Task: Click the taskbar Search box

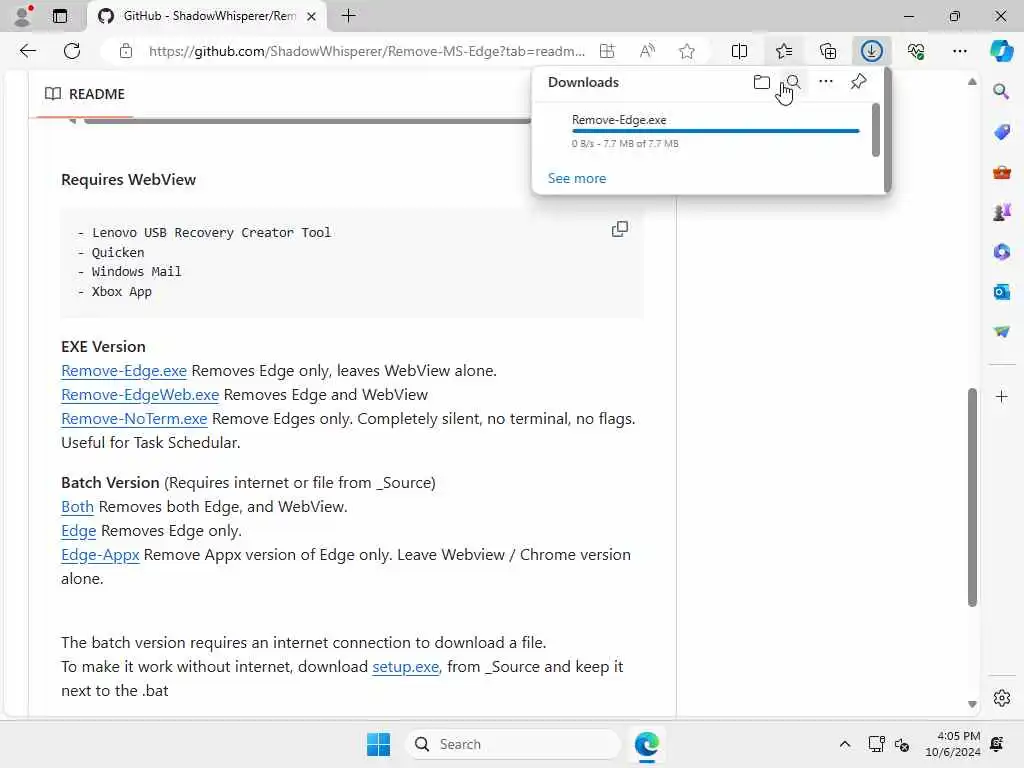Action: (x=513, y=744)
